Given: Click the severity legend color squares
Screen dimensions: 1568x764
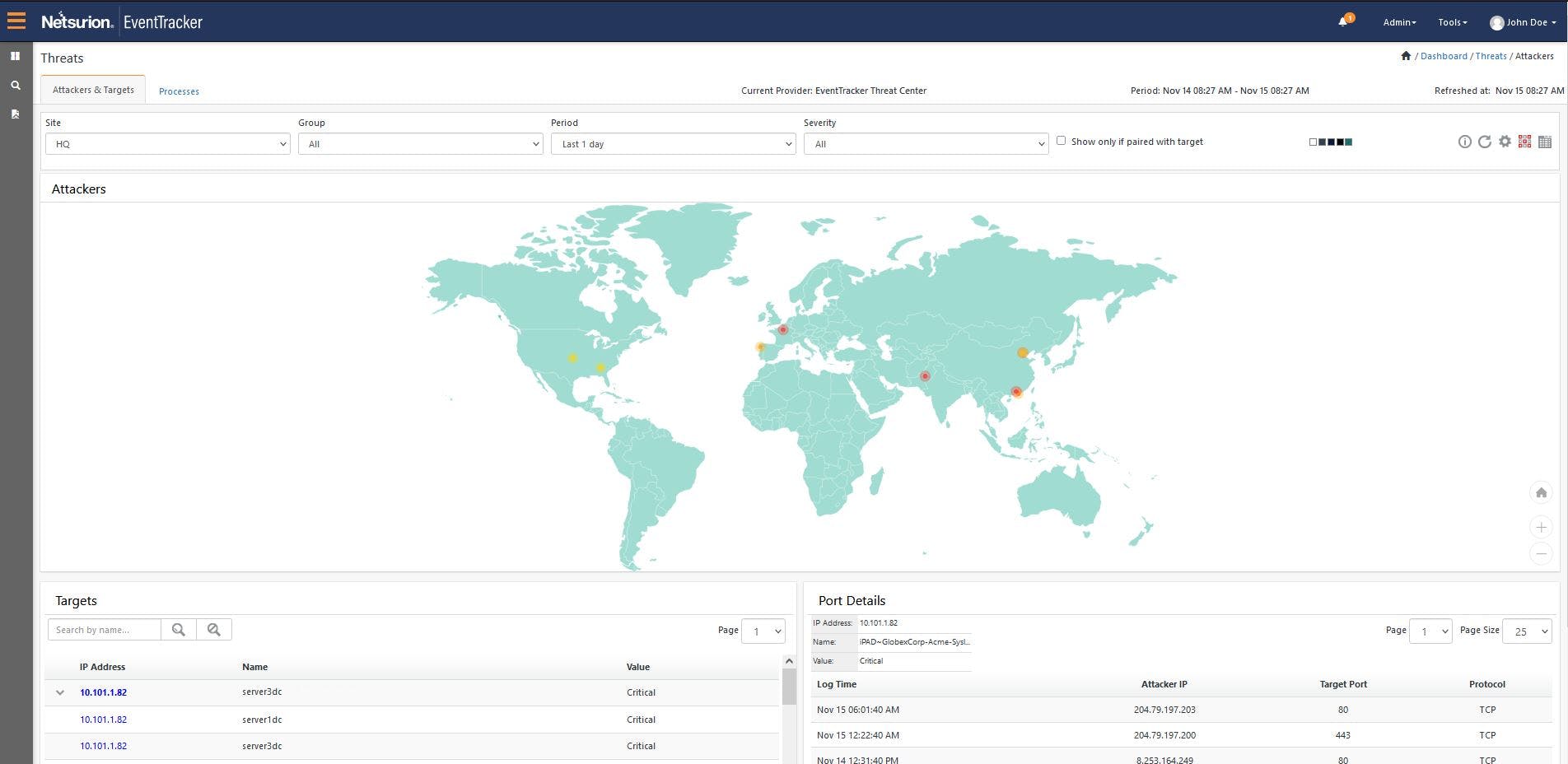Looking at the screenshot, I should [x=1331, y=142].
